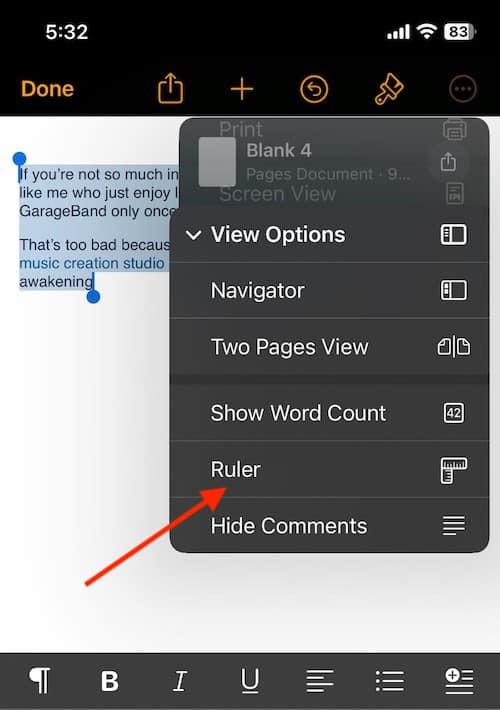Tap the insert comment/line break icon
The width and height of the screenshot is (500, 710).
tap(459, 681)
